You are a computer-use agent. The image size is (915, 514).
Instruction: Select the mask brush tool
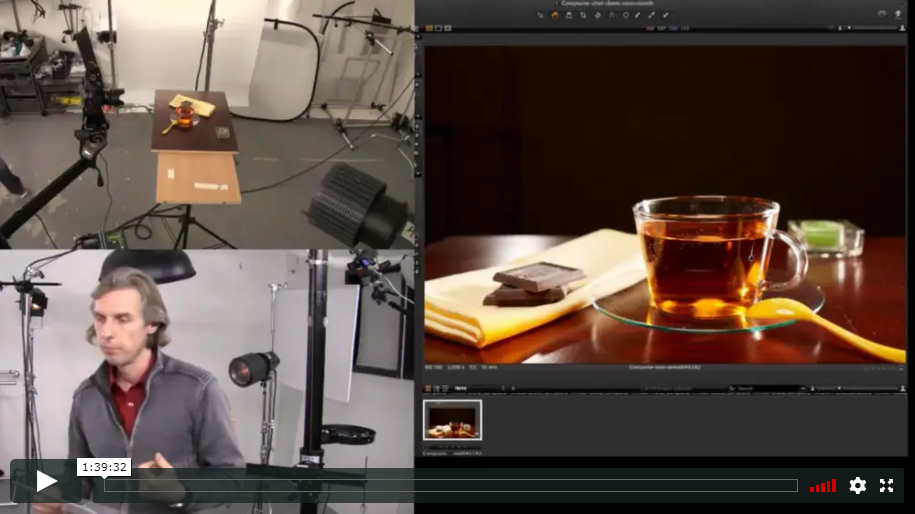(652, 15)
